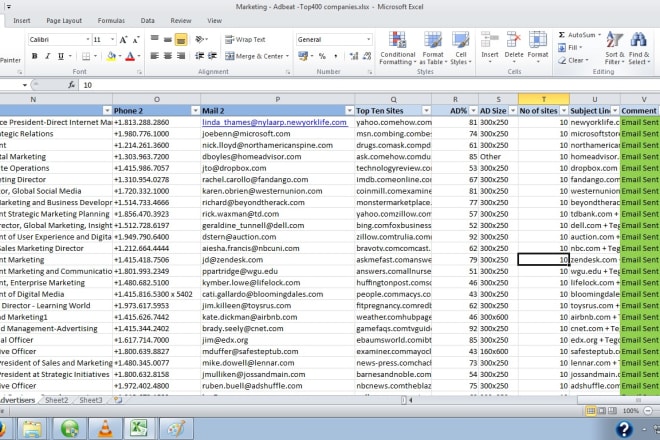The width and height of the screenshot is (660, 440).
Task: Open the Formulas ribbon tab
Action: click(111, 20)
